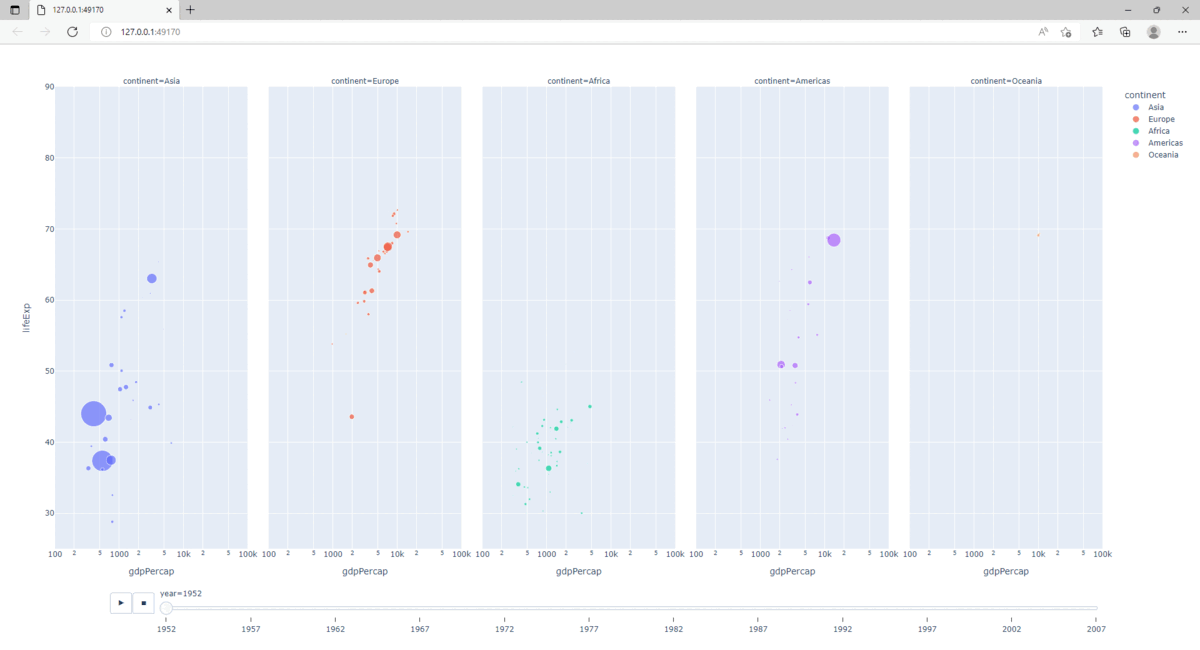This screenshot has width=1200, height=650.
Task: Jump the year slider to 1977
Action: (589, 608)
